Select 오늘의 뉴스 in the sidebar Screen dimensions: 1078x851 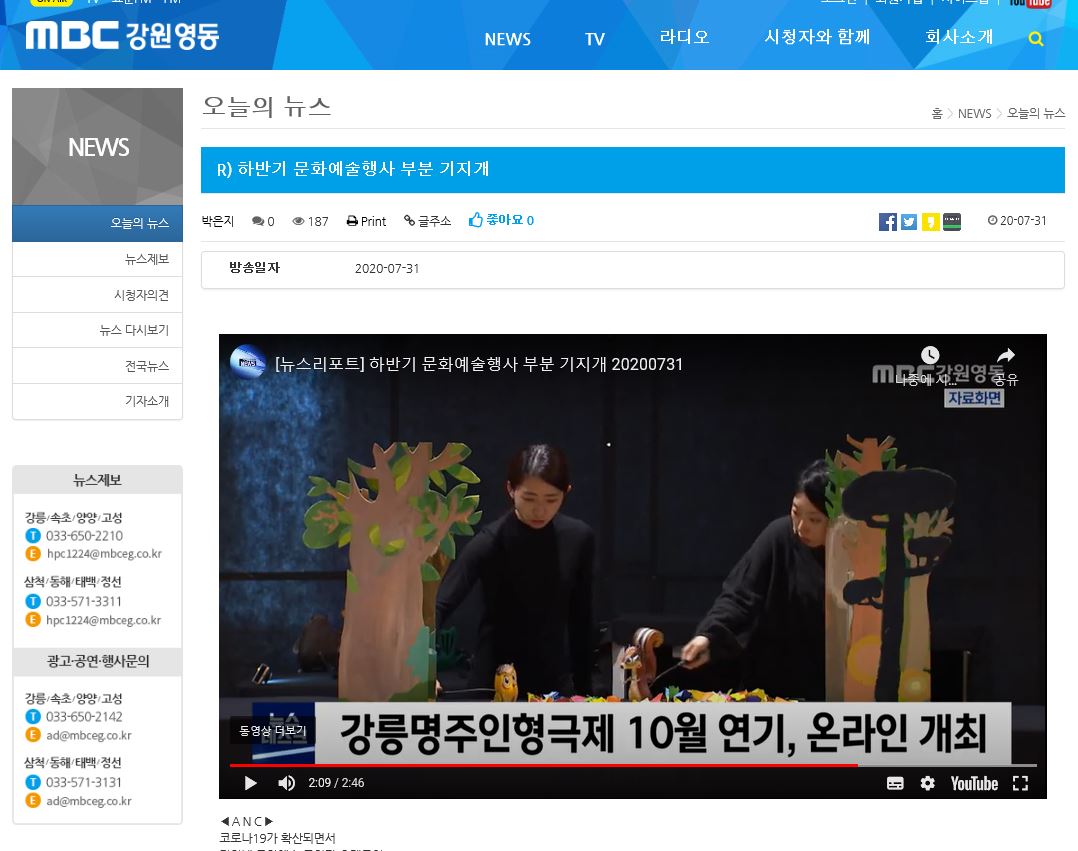point(98,223)
